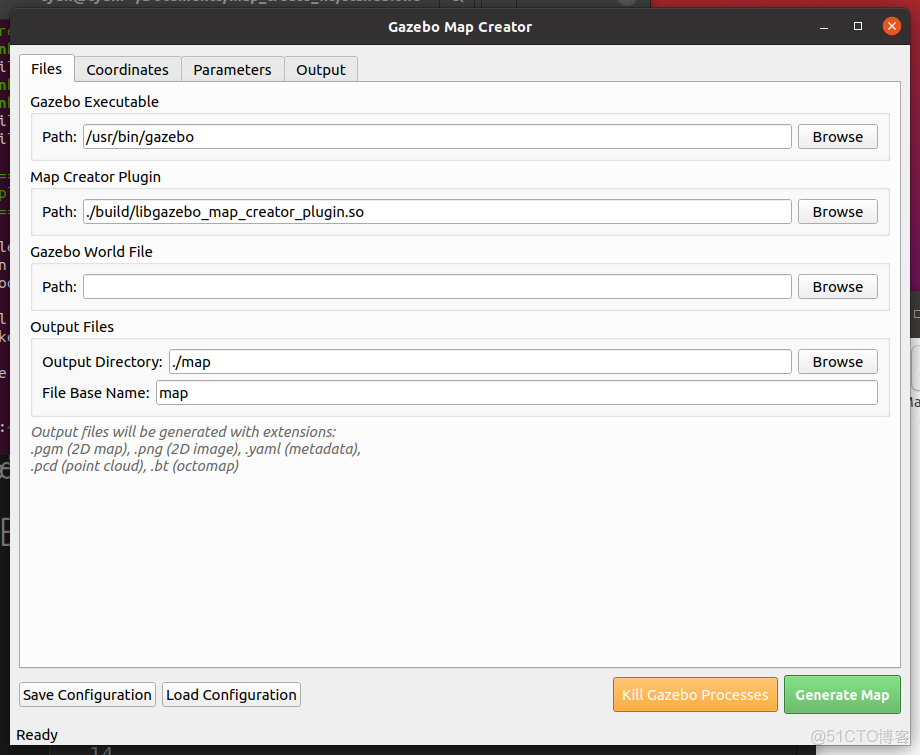This screenshot has height=755, width=920.
Task: Maximize the Gazebo Map Creator window
Action: coord(857,26)
